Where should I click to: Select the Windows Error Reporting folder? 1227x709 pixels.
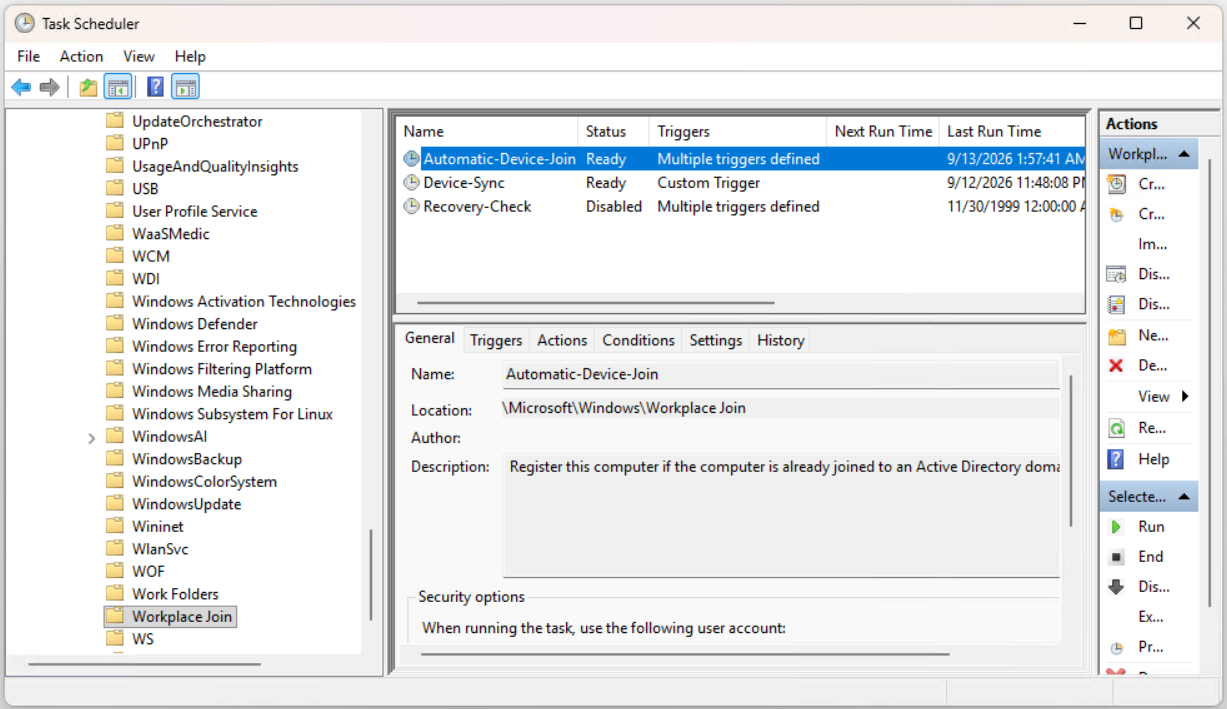tap(214, 347)
